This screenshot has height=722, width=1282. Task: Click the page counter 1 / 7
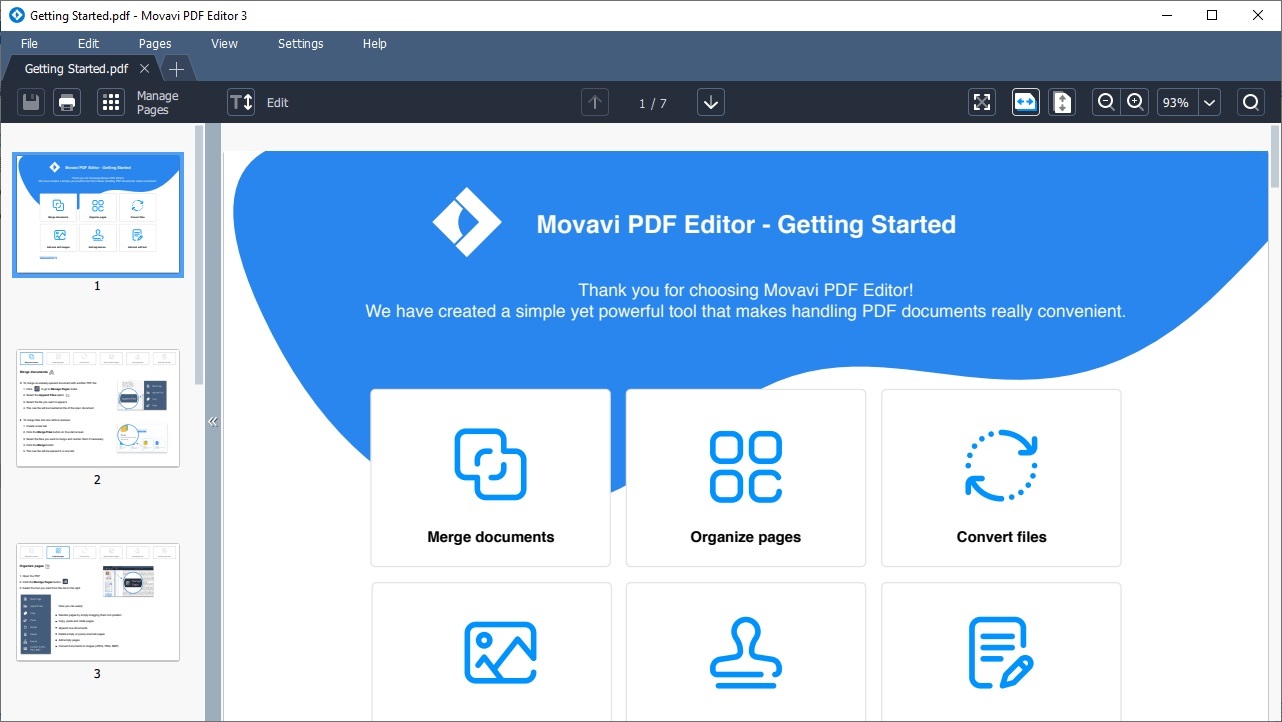tap(653, 103)
